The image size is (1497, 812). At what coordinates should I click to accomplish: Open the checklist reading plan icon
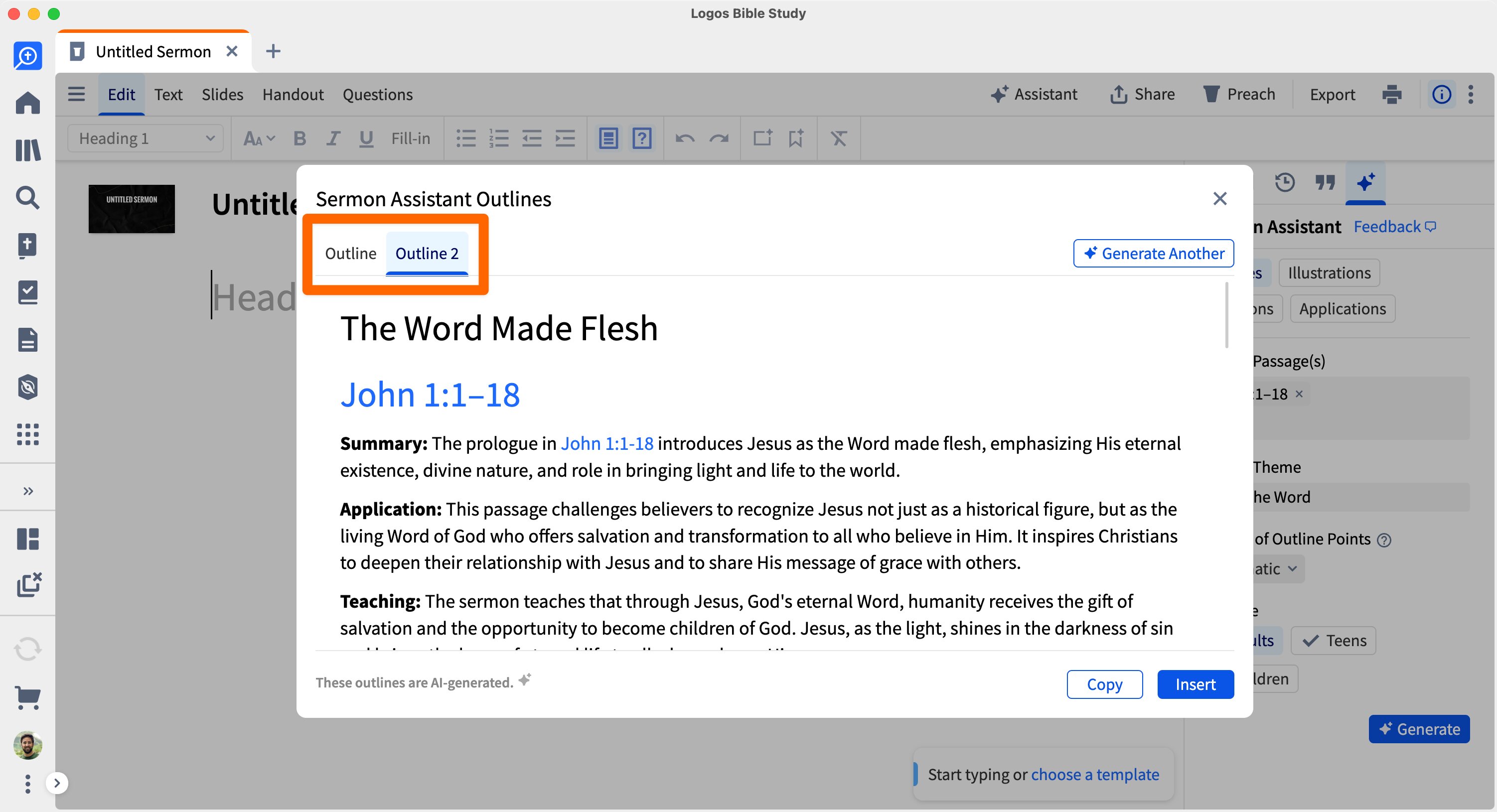(x=27, y=292)
